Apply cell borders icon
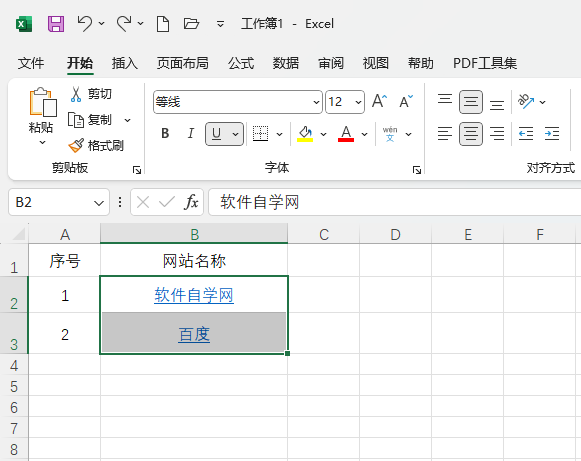Viewport: 581px width, 461px height. coord(260,134)
